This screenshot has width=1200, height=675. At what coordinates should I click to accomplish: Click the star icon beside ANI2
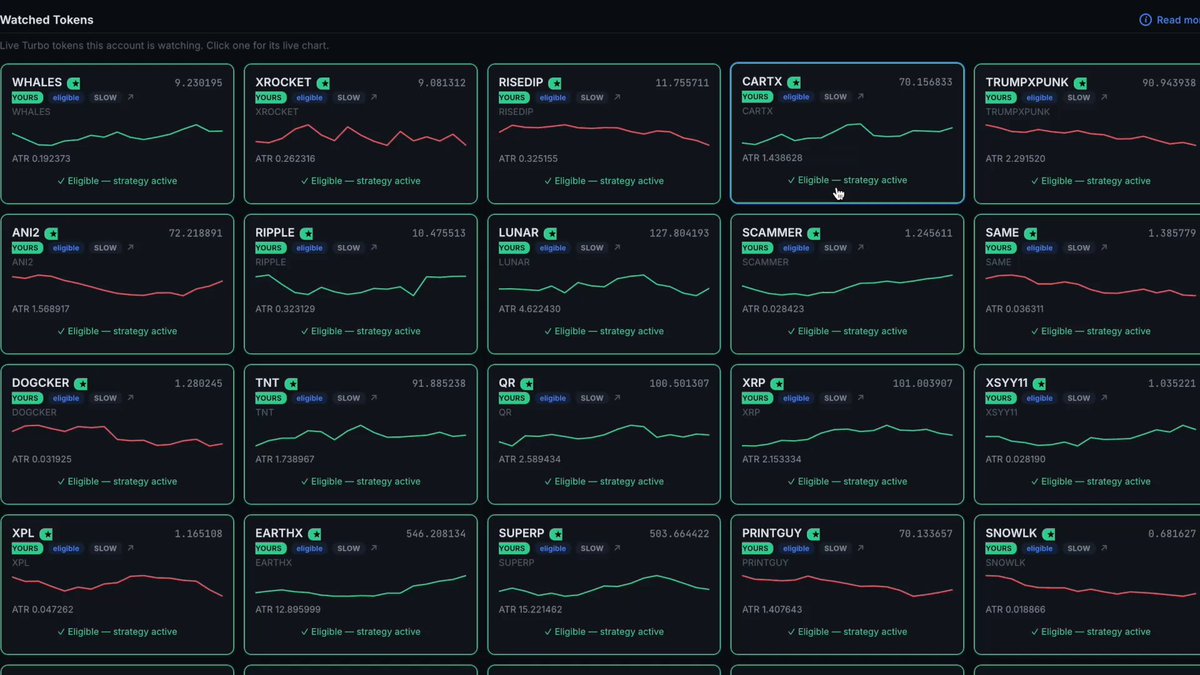(x=52, y=233)
